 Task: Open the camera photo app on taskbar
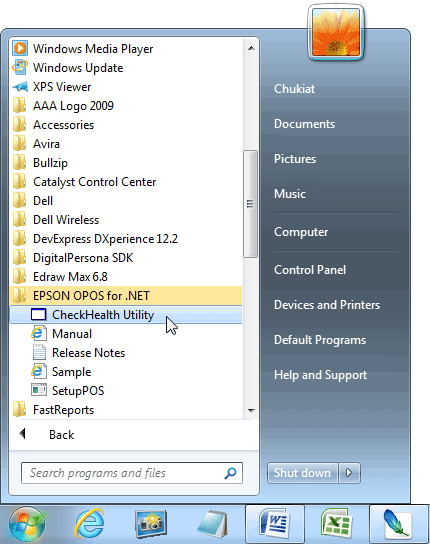click(x=151, y=525)
